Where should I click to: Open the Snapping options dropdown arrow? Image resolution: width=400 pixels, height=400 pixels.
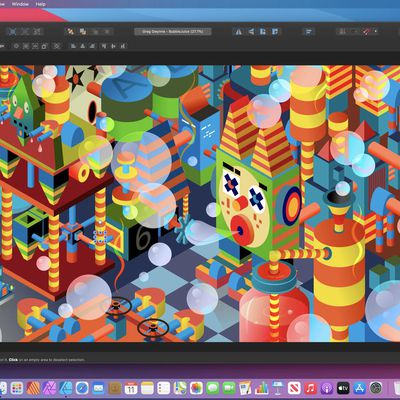point(376,32)
